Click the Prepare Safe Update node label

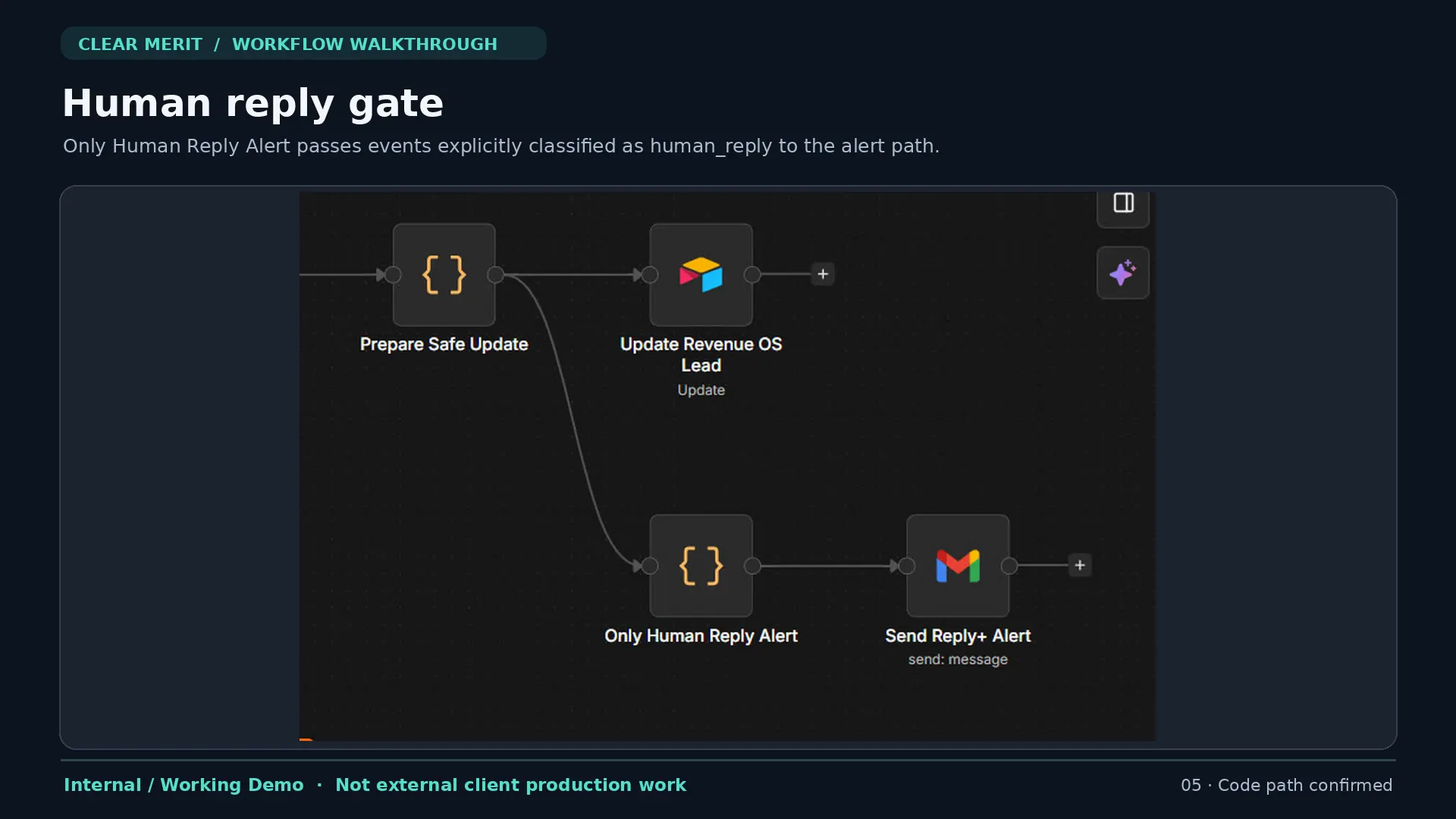click(x=444, y=344)
